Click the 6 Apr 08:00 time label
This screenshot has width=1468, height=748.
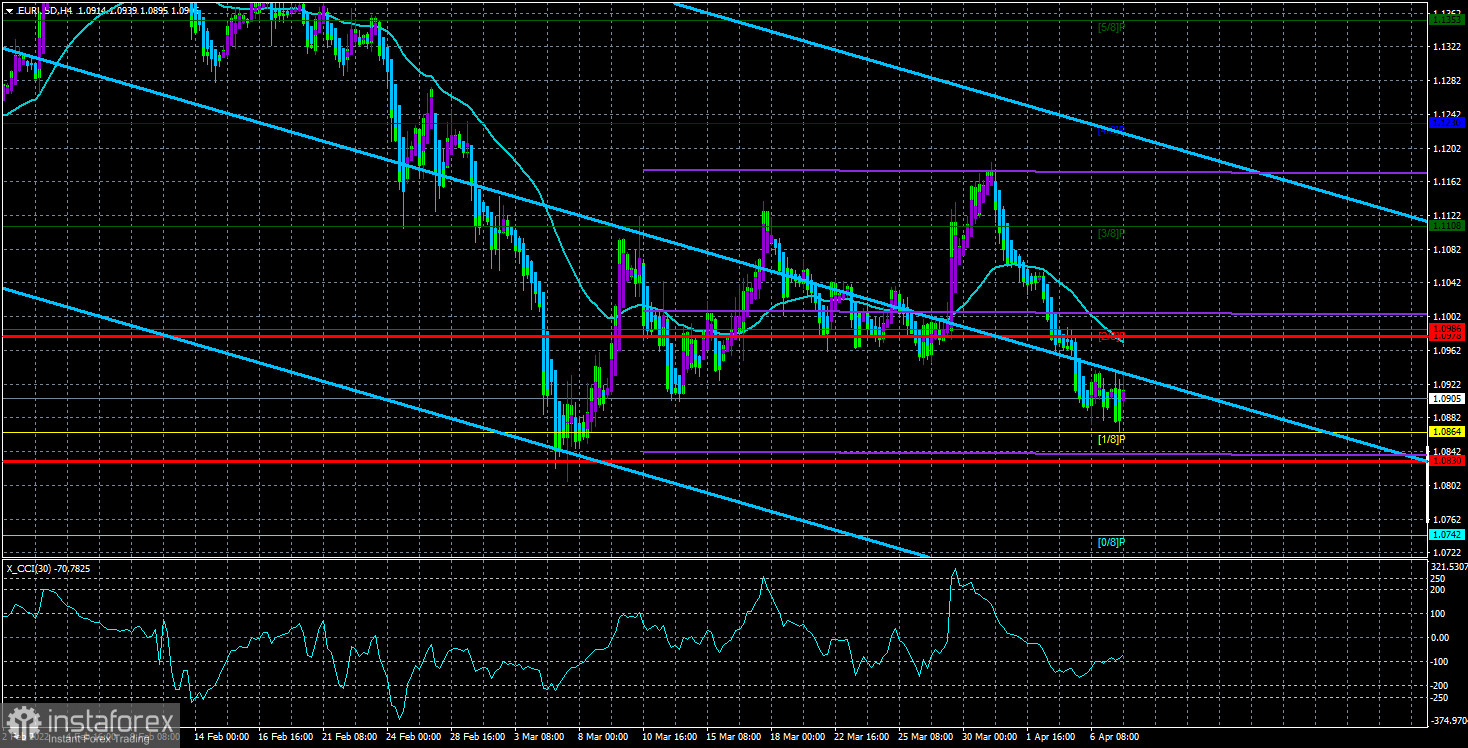tap(1117, 737)
